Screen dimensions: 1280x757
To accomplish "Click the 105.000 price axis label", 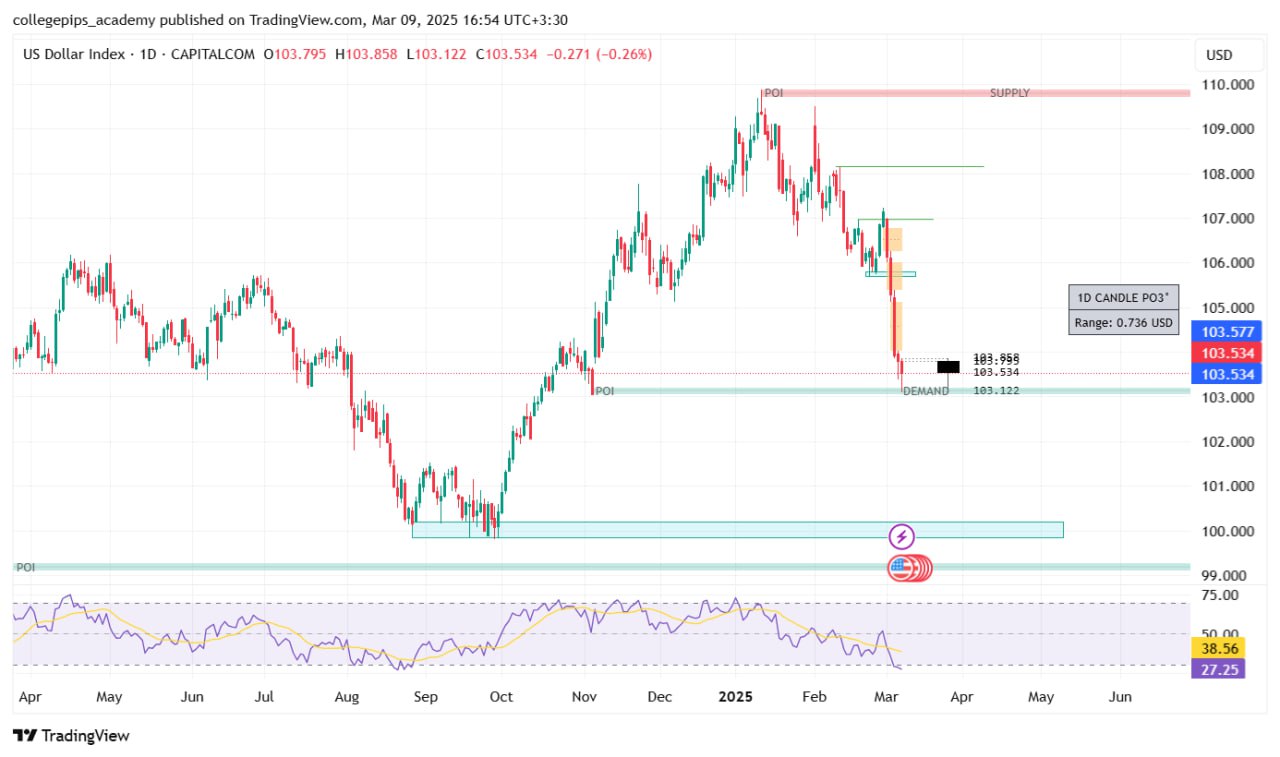I will click(1227, 308).
